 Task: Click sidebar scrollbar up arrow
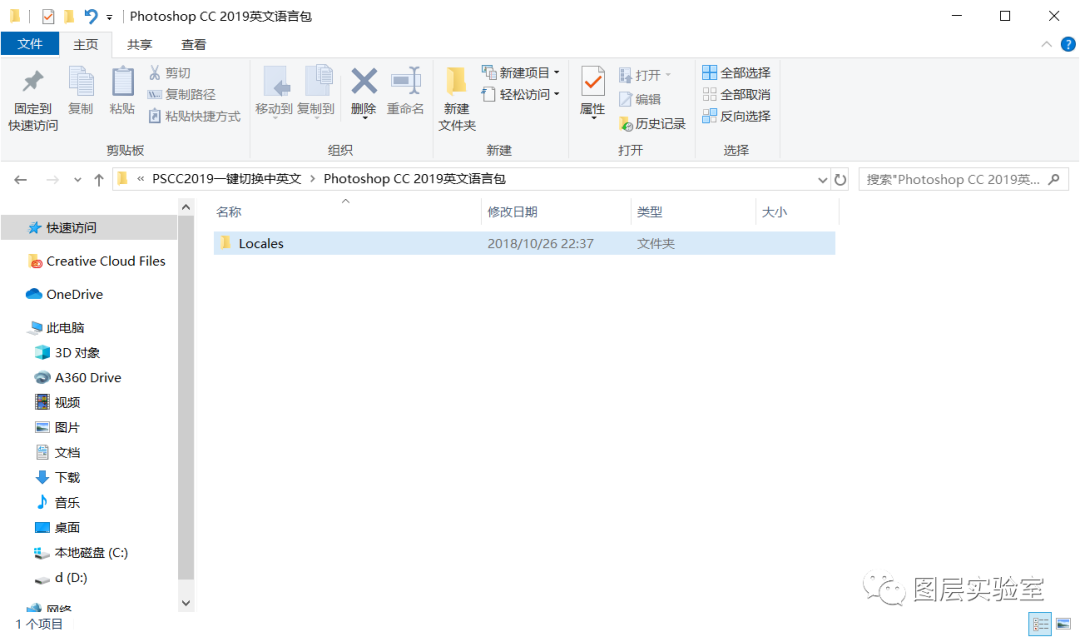(186, 207)
